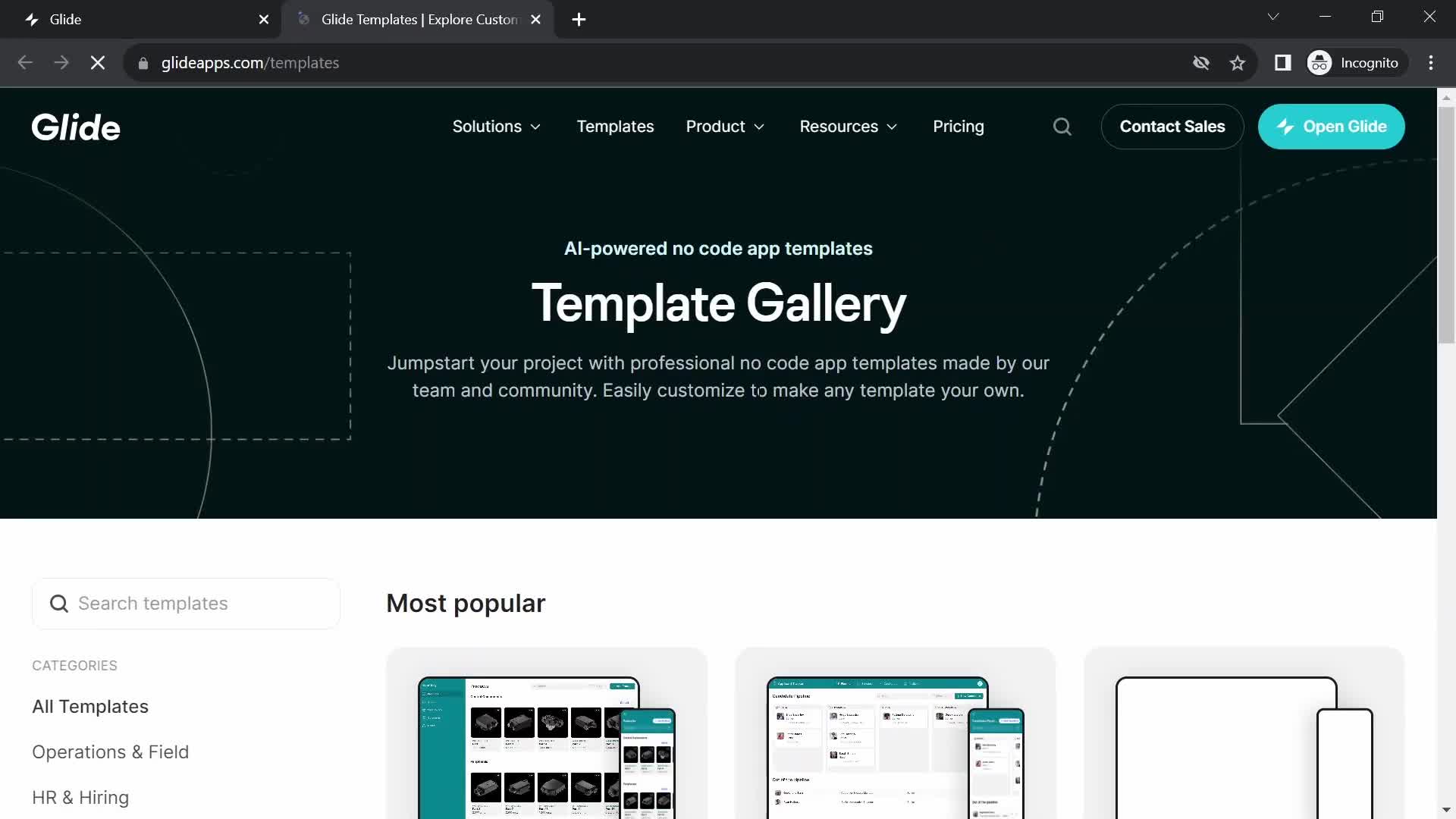Screen dimensions: 1456x819
Task: Click the browser forward navigation icon
Action: click(61, 62)
